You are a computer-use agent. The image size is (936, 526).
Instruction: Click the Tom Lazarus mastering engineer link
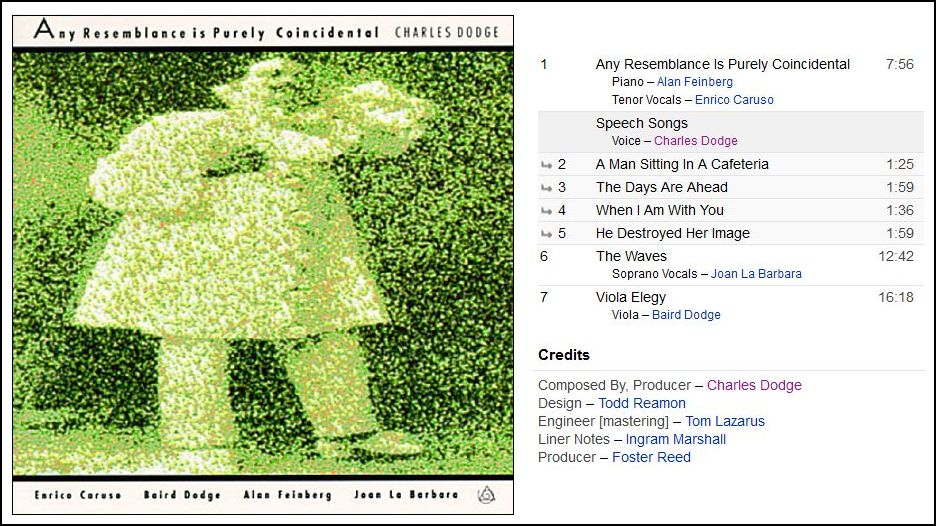pos(725,421)
